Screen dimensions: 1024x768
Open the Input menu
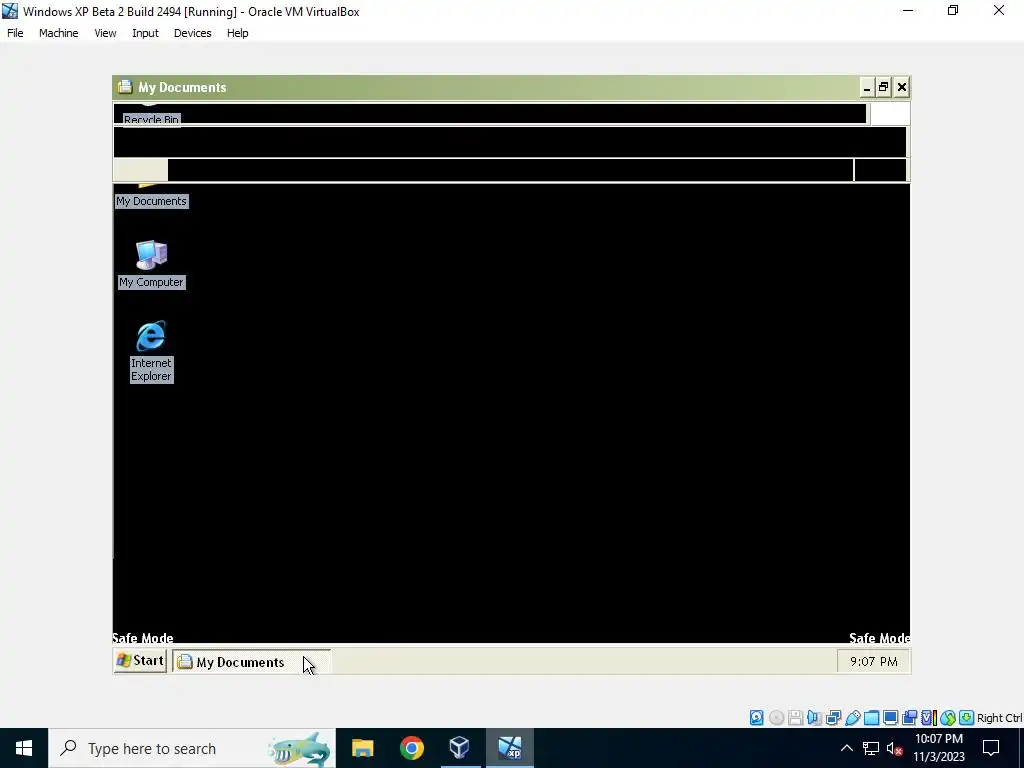click(x=145, y=33)
